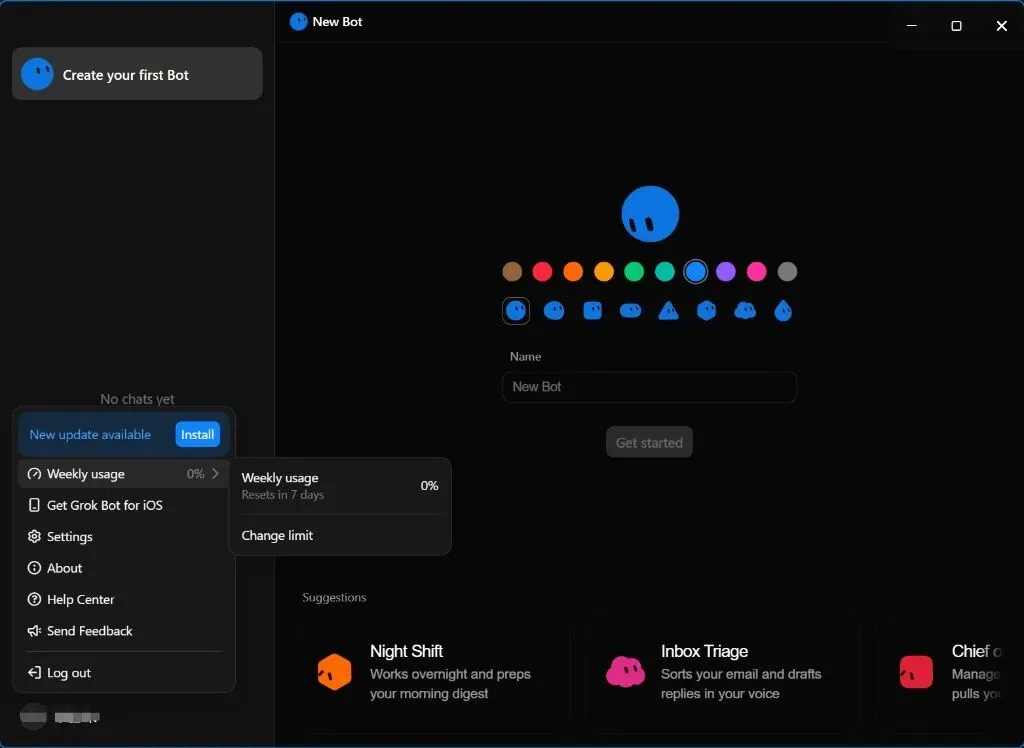Select the cloud bot shape
Screen dimensions: 1024x748
(x=745, y=310)
